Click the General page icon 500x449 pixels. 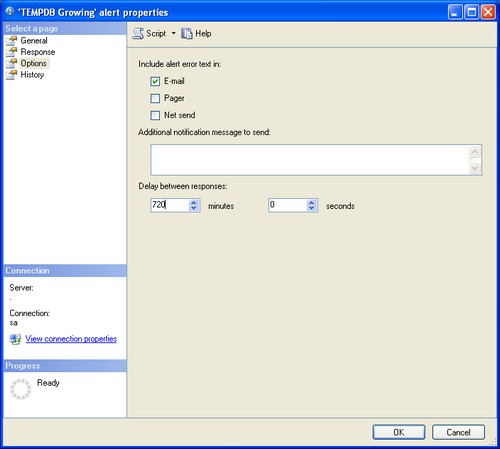12,41
